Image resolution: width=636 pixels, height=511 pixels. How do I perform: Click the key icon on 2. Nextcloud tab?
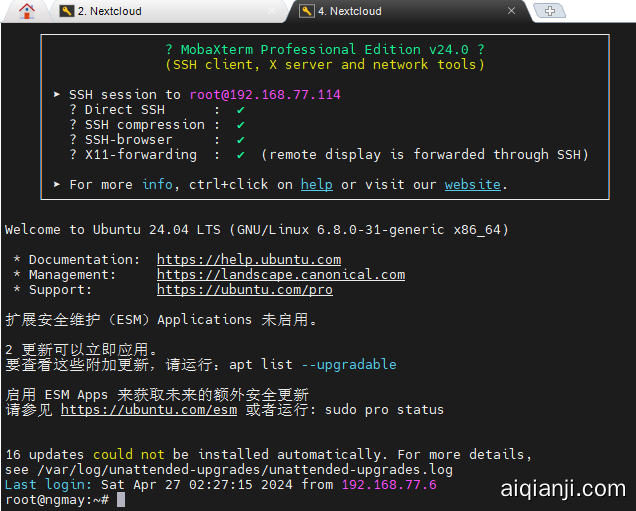[x=67, y=11]
